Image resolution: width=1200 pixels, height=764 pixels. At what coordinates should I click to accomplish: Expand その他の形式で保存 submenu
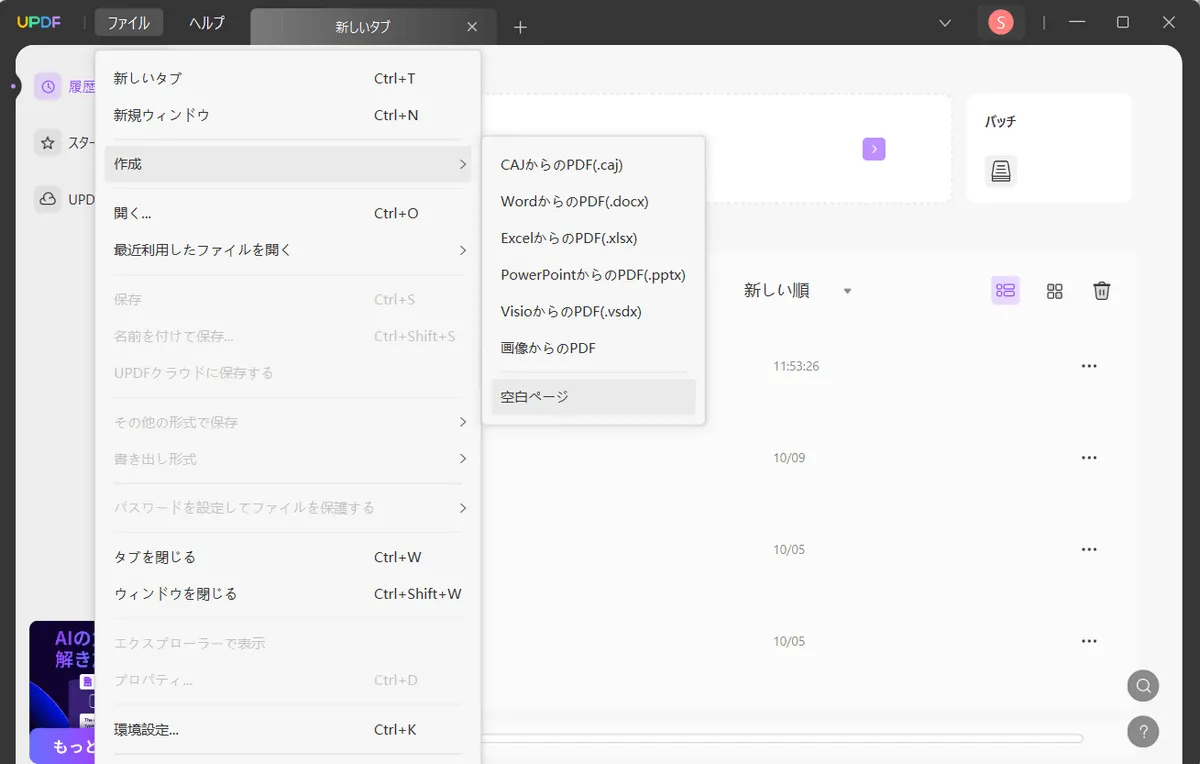click(288, 423)
